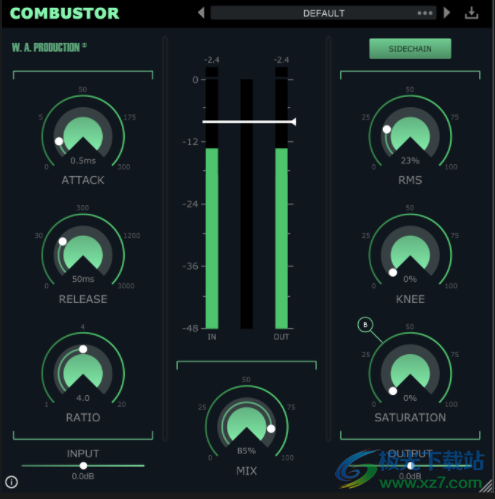Click the threshold marker triangle on meter
Viewport: 495px width, 499px height.
[294, 122]
